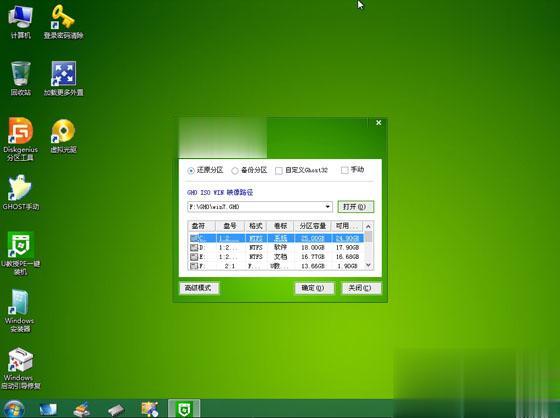Click the 文档 volume label cell
The width and height of the screenshot is (560, 418).
pyautogui.click(x=280, y=257)
